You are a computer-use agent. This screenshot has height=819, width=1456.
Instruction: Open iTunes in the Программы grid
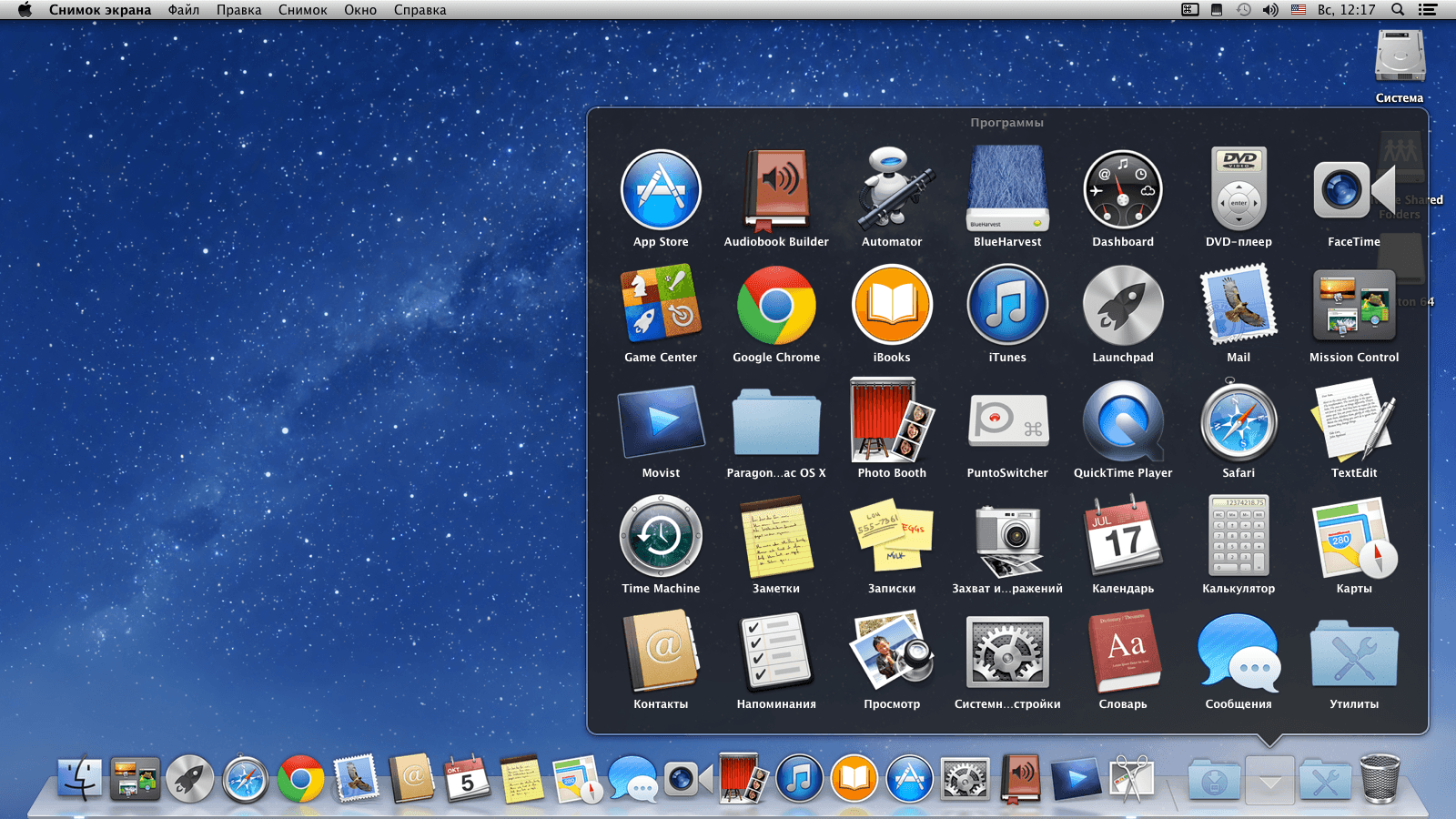(x=1007, y=306)
